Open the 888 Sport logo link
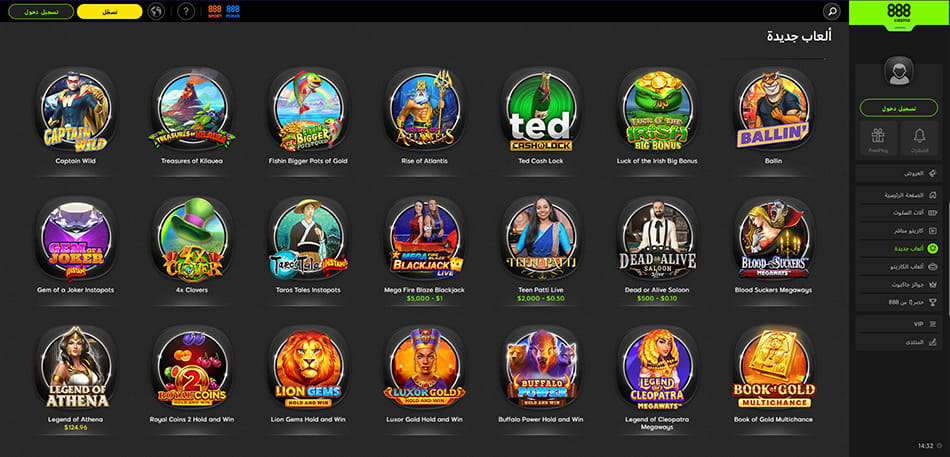Screen dimensions: 950x457 coord(214,11)
